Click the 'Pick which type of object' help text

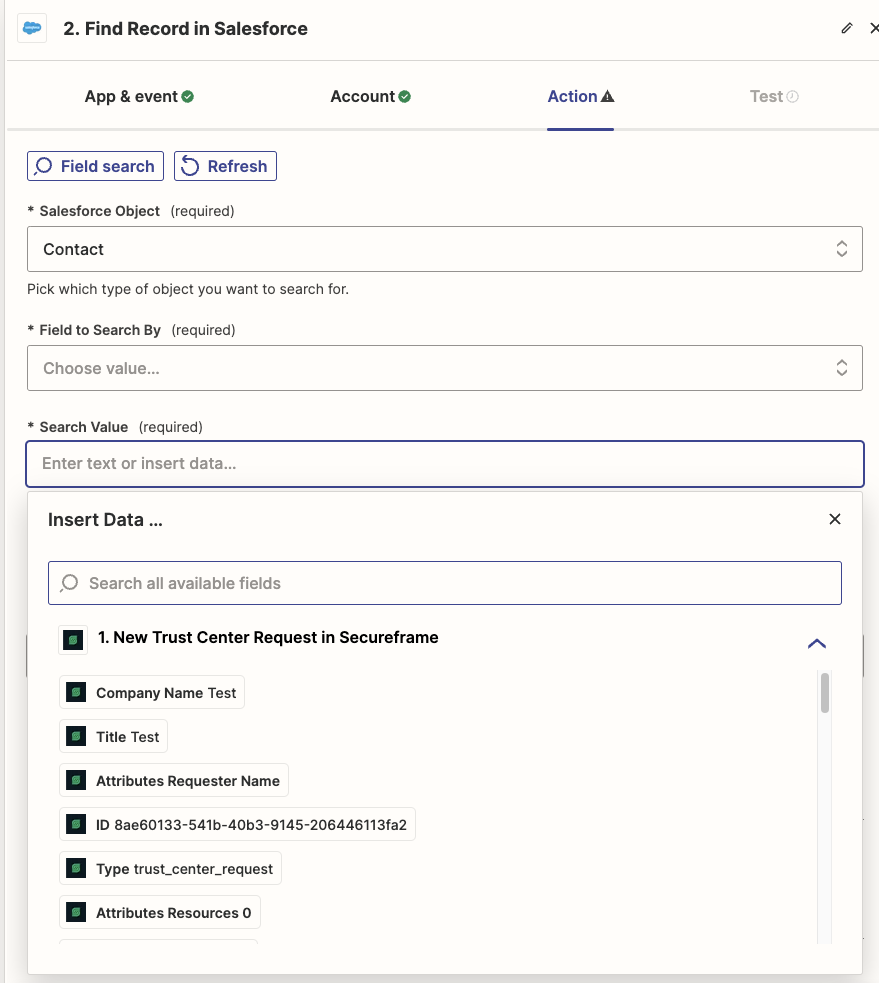[188, 289]
